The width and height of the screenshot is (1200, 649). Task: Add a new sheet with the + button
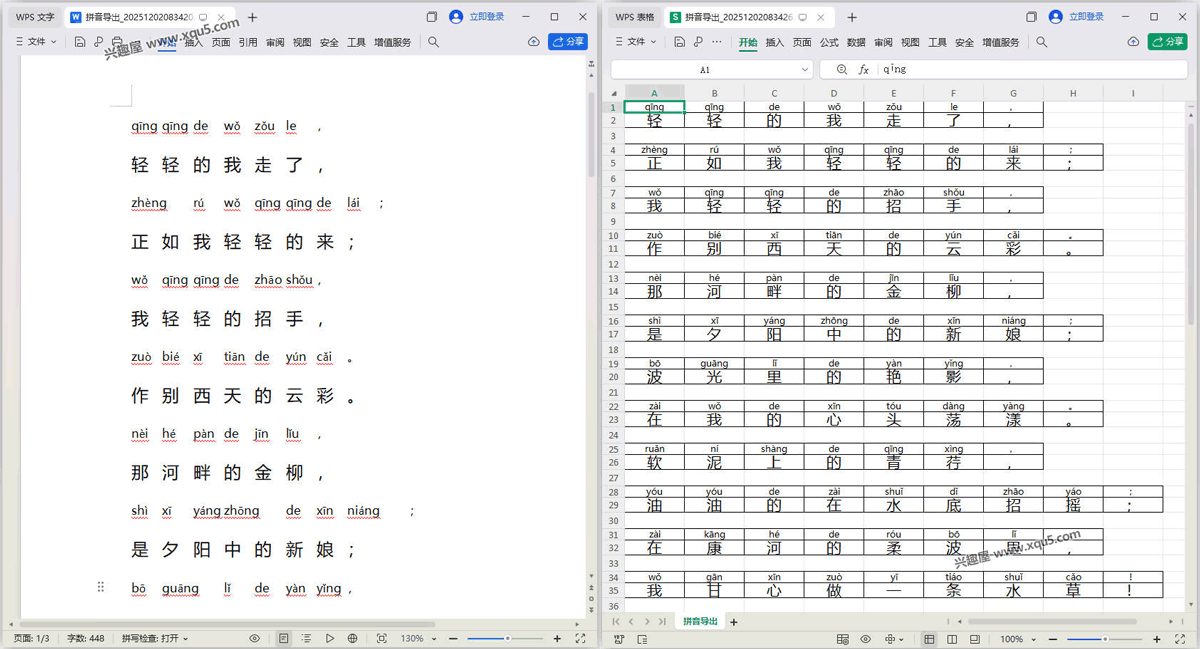pyautogui.click(x=733, y=621)
